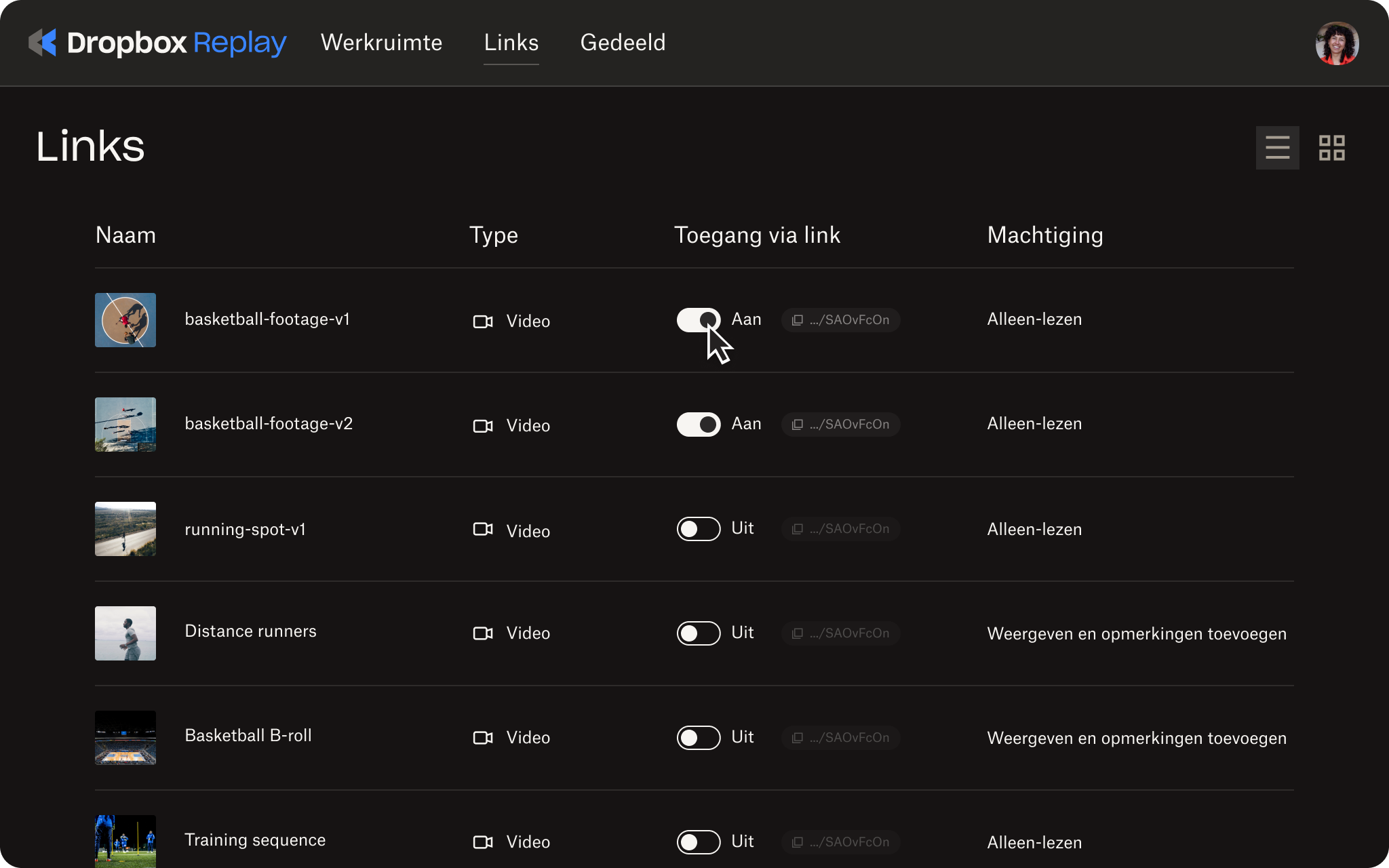Copy the link of basketball-footage-v2

[840, 425]
